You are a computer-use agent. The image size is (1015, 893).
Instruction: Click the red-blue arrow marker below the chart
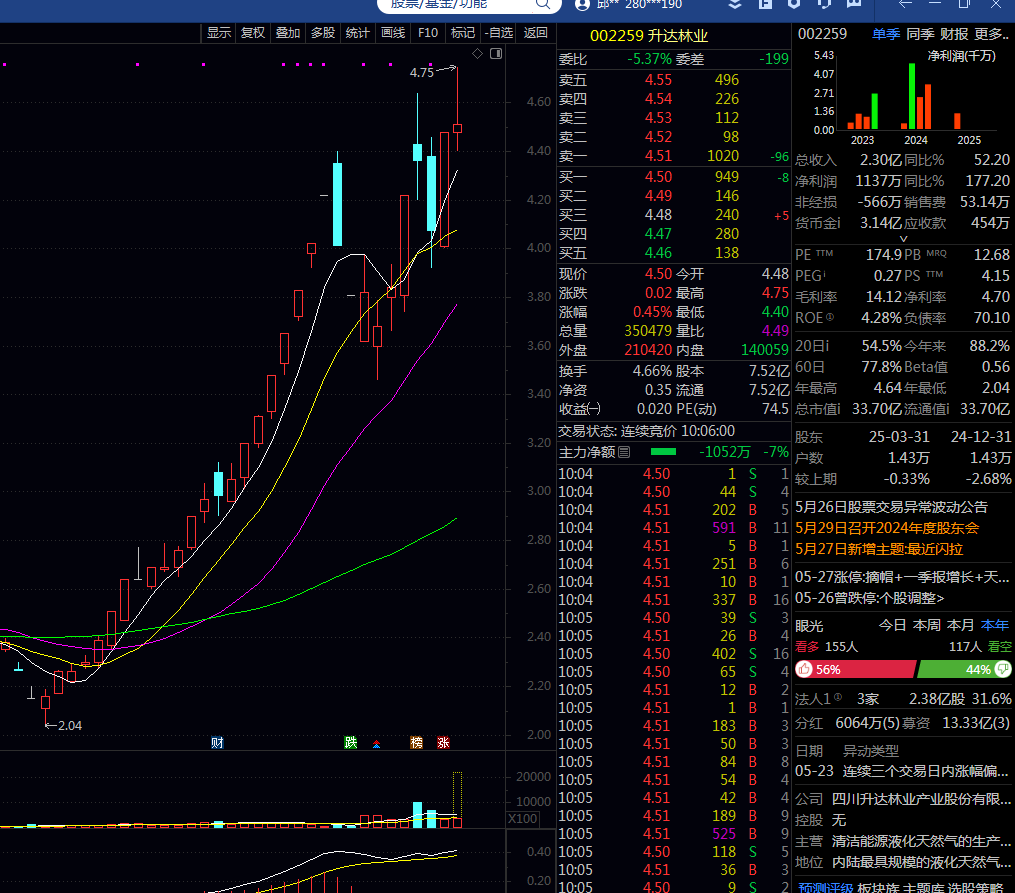coord(377,744)
